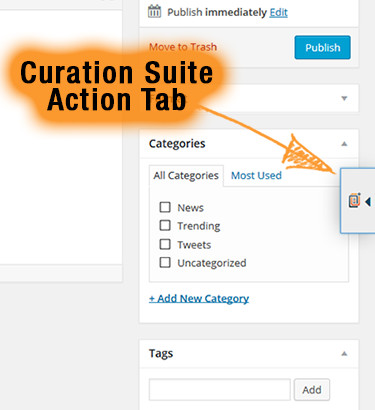This screenshot has width=375, height=410.
Task: Check the Trending category checkbox
Action: click(x=165, y=225)
